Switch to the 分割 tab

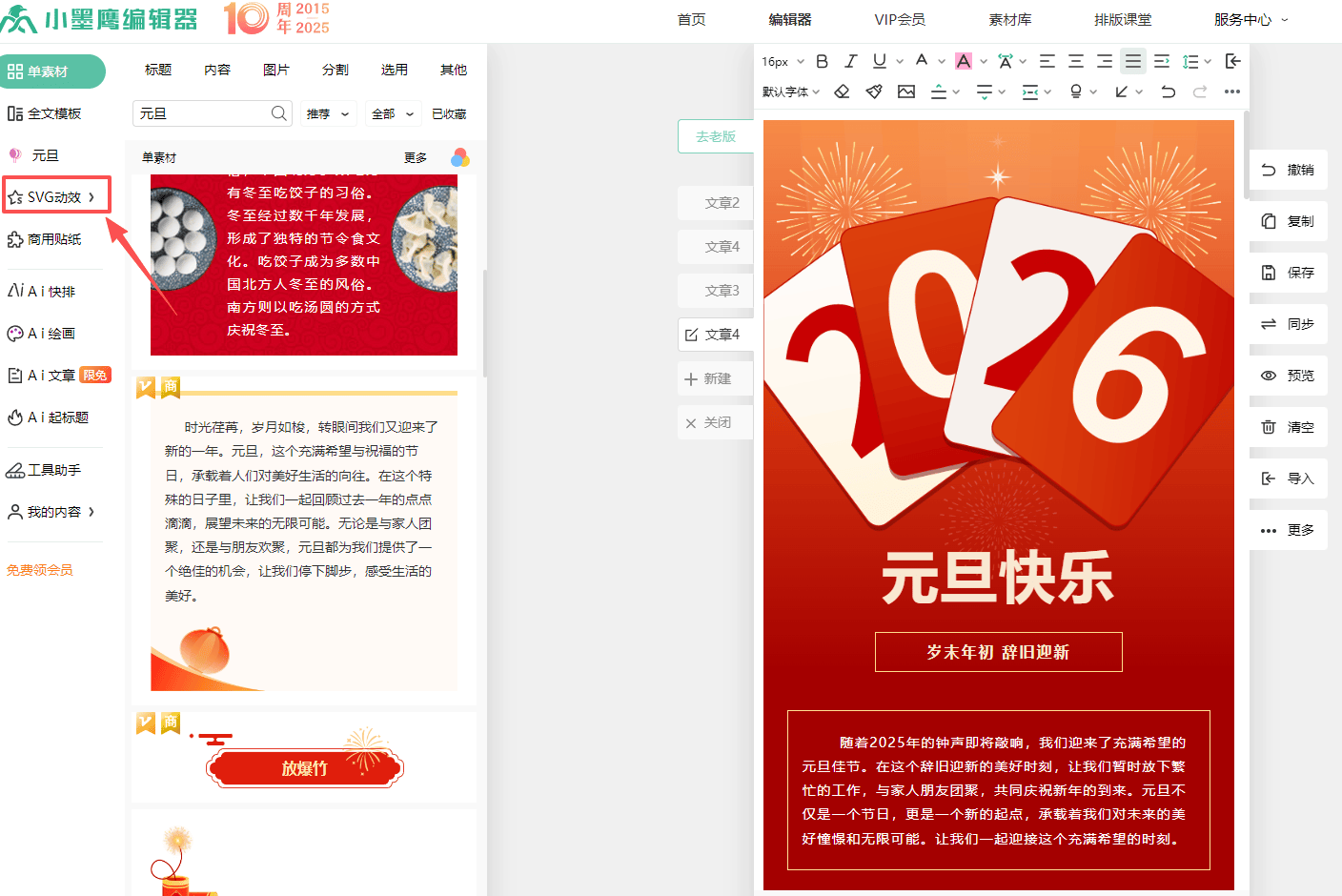click(x=335, y=70)
